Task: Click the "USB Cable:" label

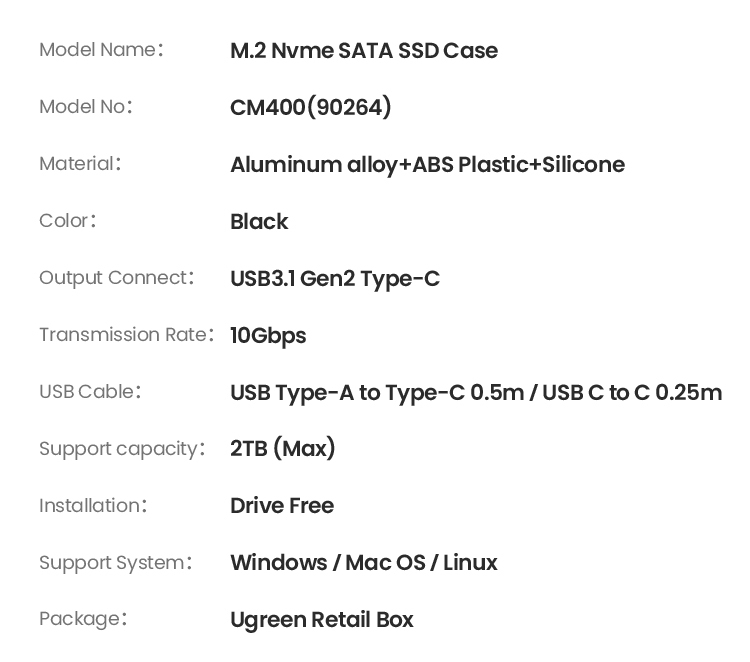Action: tap(90, 392)
